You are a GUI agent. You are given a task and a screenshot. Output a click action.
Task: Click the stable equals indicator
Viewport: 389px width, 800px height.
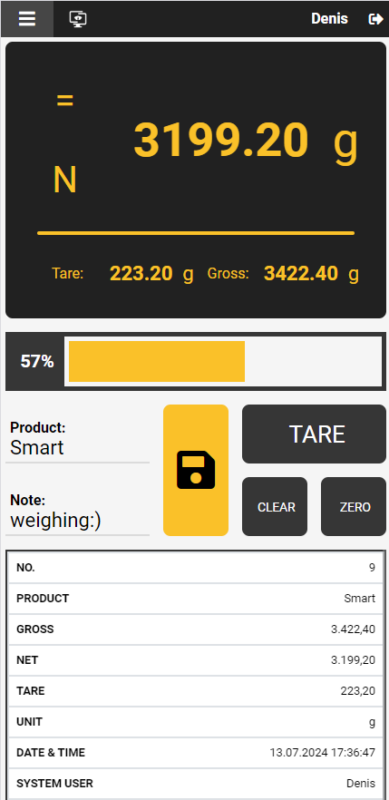click(x=65, y=101)
